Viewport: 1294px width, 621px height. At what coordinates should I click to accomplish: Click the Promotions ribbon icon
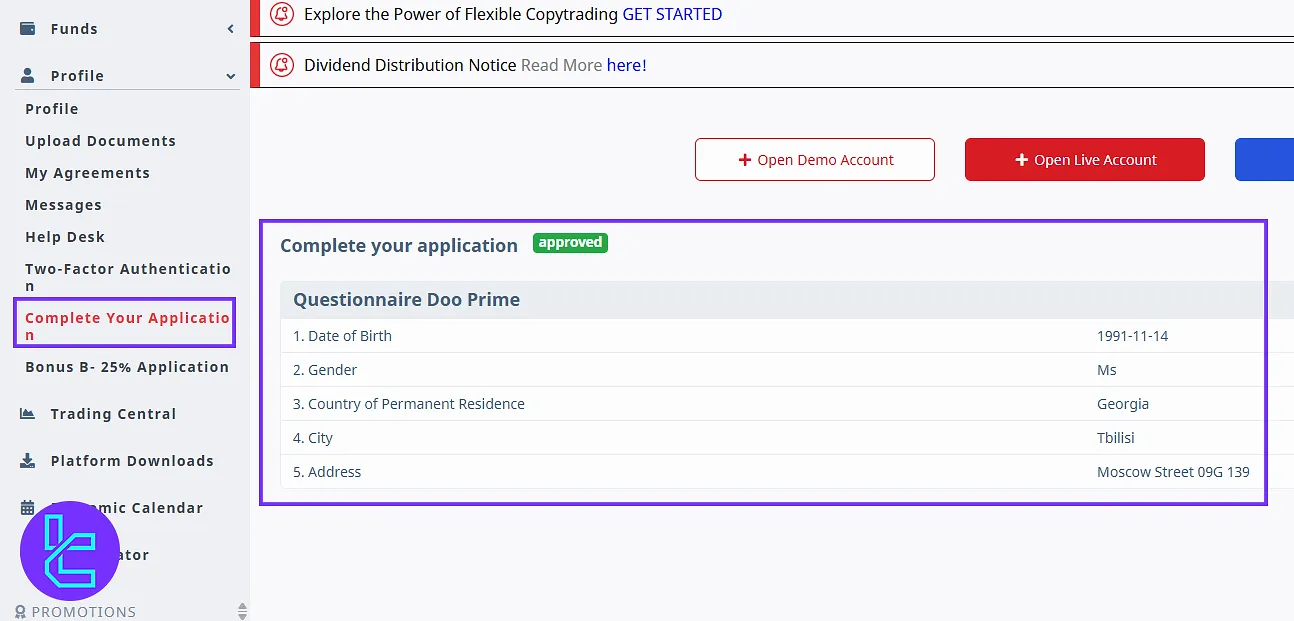tap(21, 611)
